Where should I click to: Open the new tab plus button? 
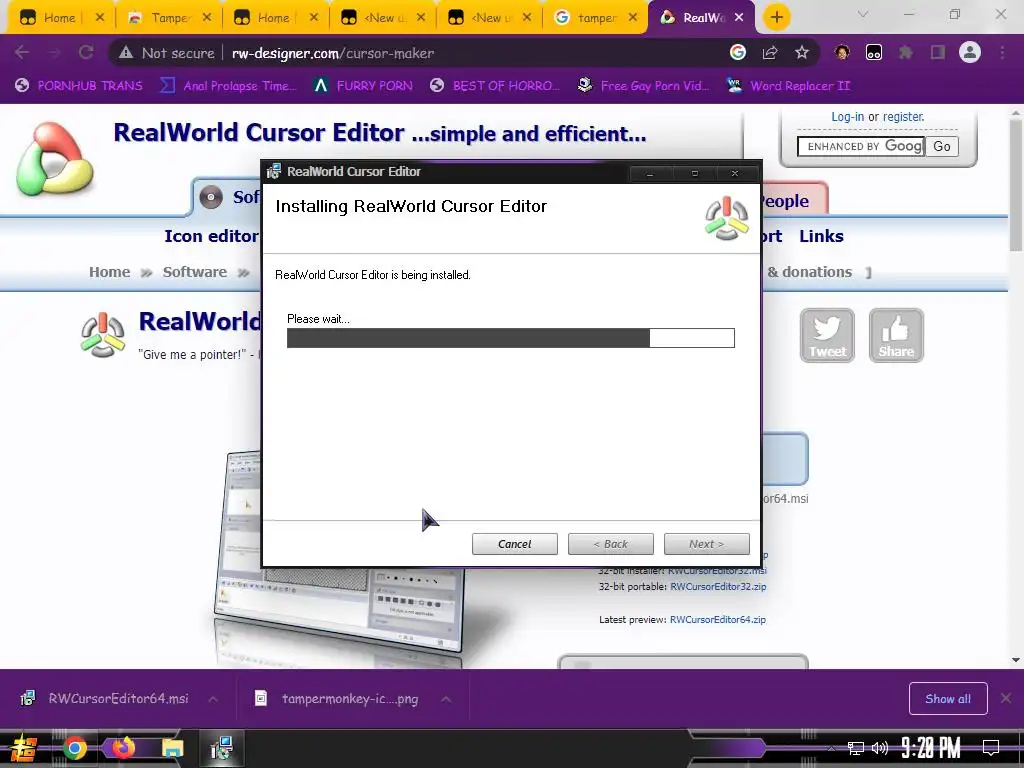click(776, 18)
